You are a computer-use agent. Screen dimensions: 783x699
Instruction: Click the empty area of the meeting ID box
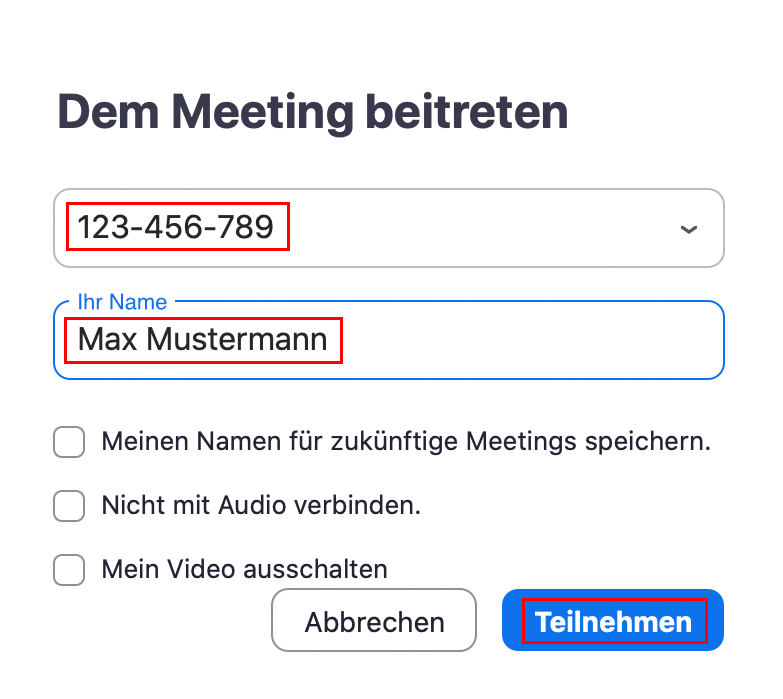point(480,228)
